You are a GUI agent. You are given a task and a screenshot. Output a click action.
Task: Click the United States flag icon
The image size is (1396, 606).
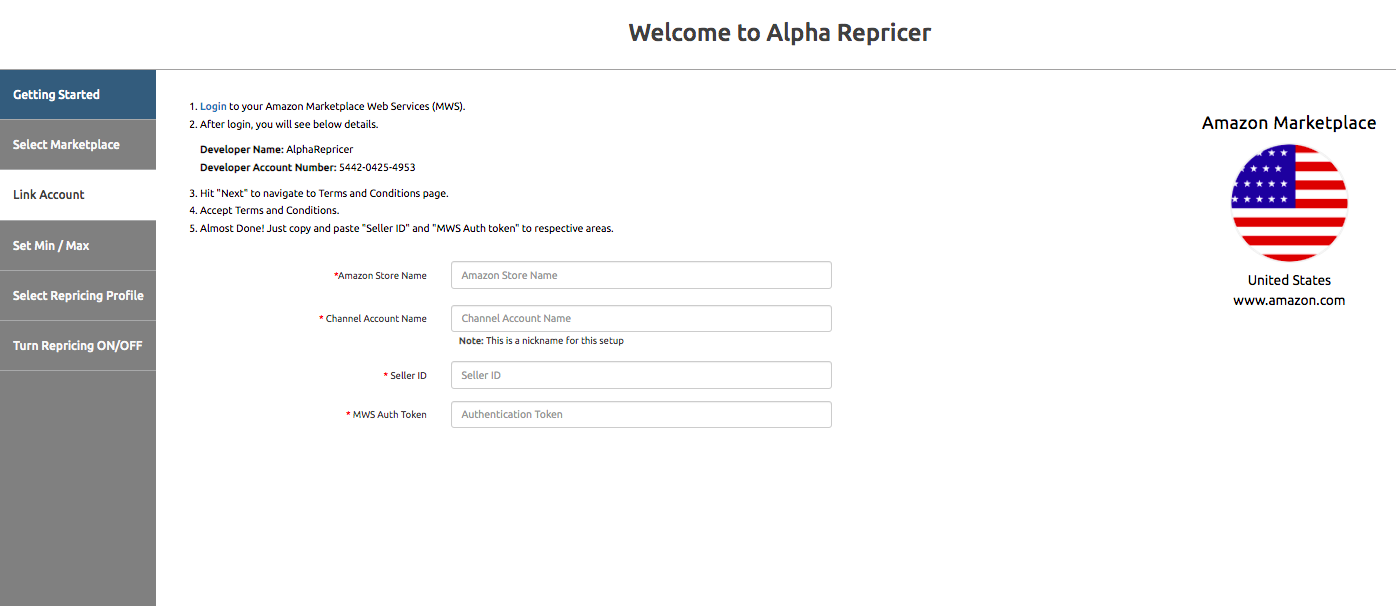pos(1289,203)
